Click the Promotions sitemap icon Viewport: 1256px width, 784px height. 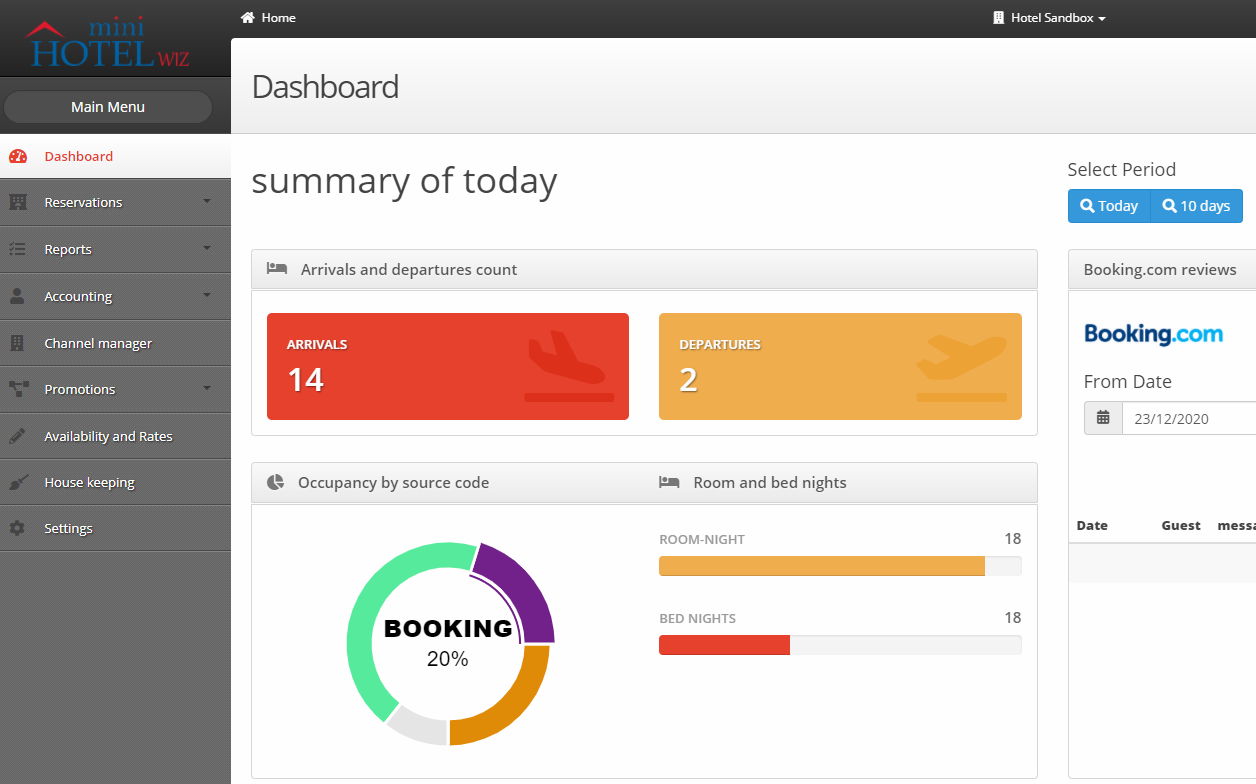[17, 389]
